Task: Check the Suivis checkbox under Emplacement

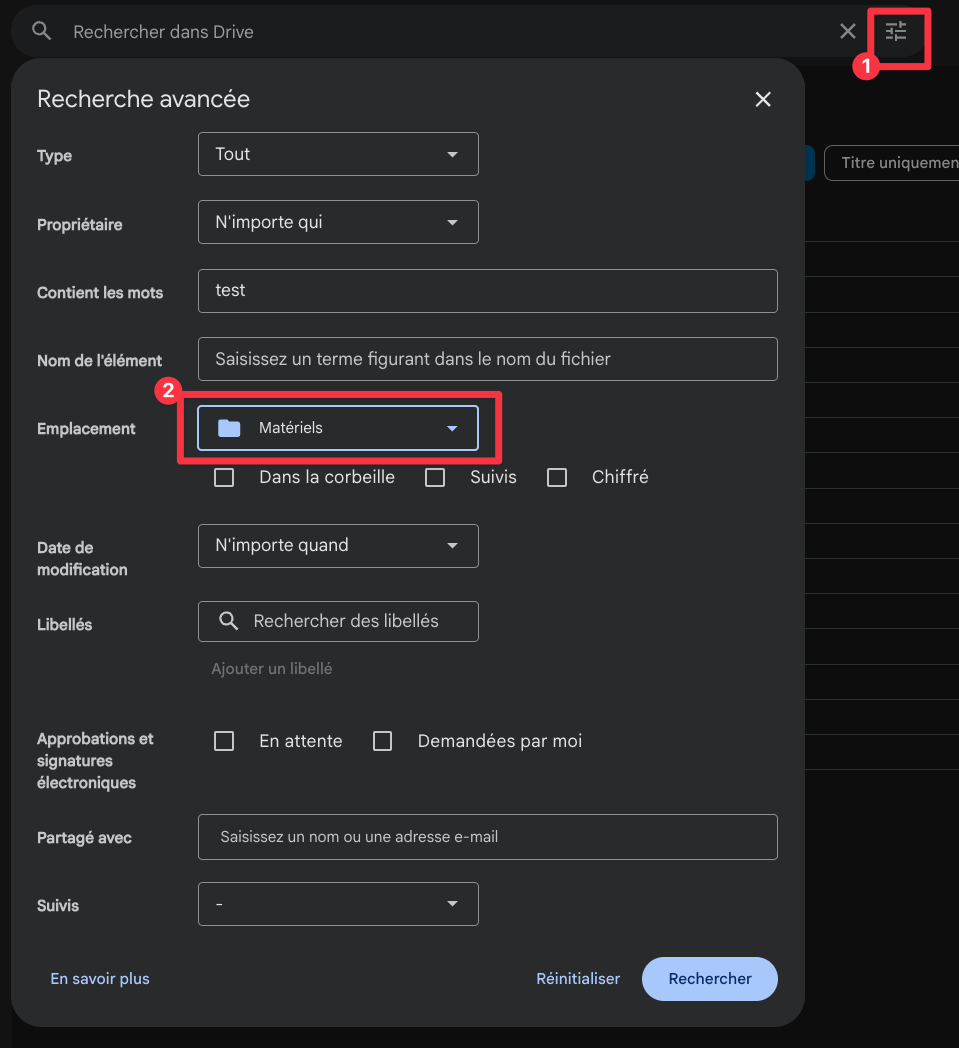Action: 435,477
